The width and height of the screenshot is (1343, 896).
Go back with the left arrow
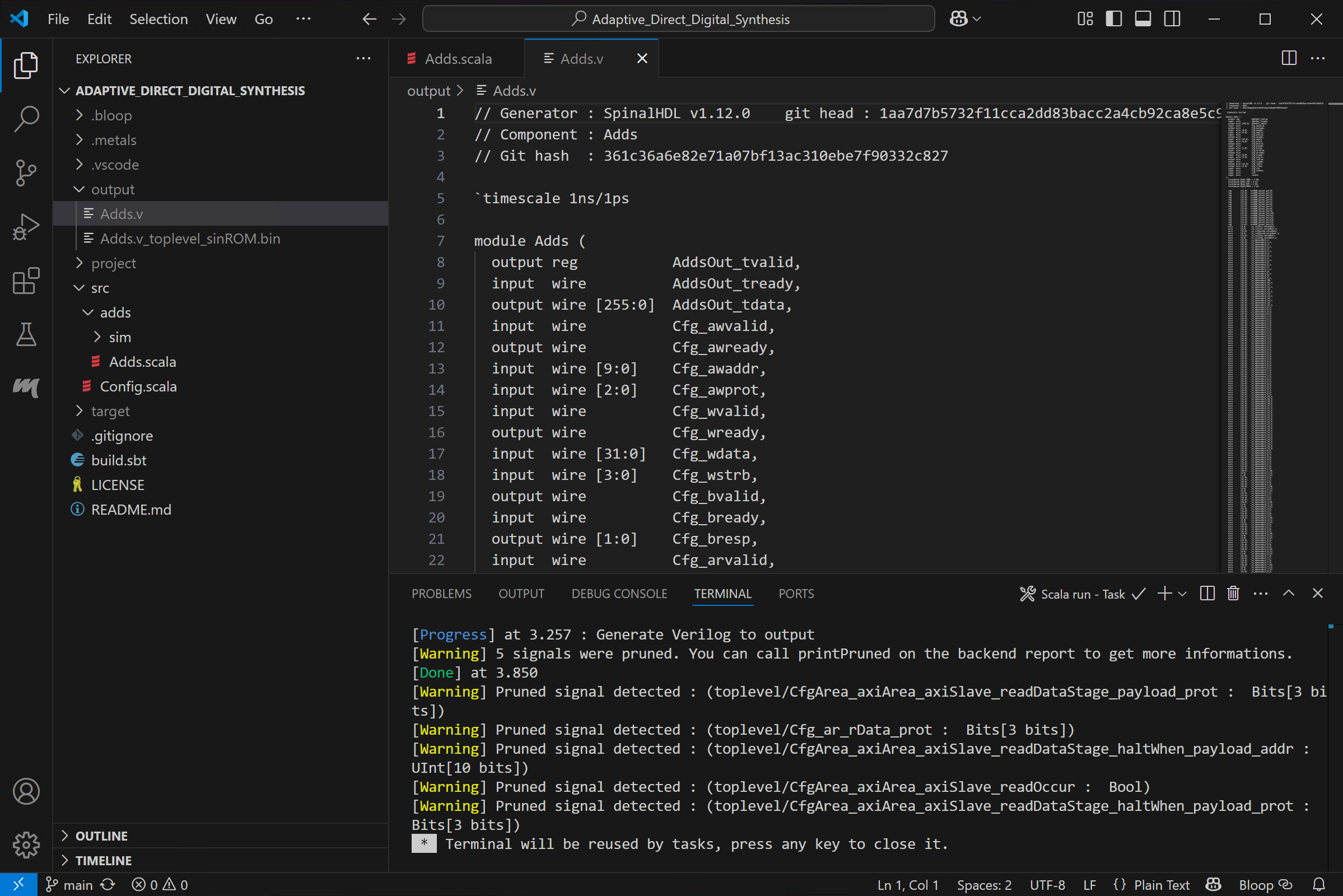pyautogui.click(x=369, y=19)
